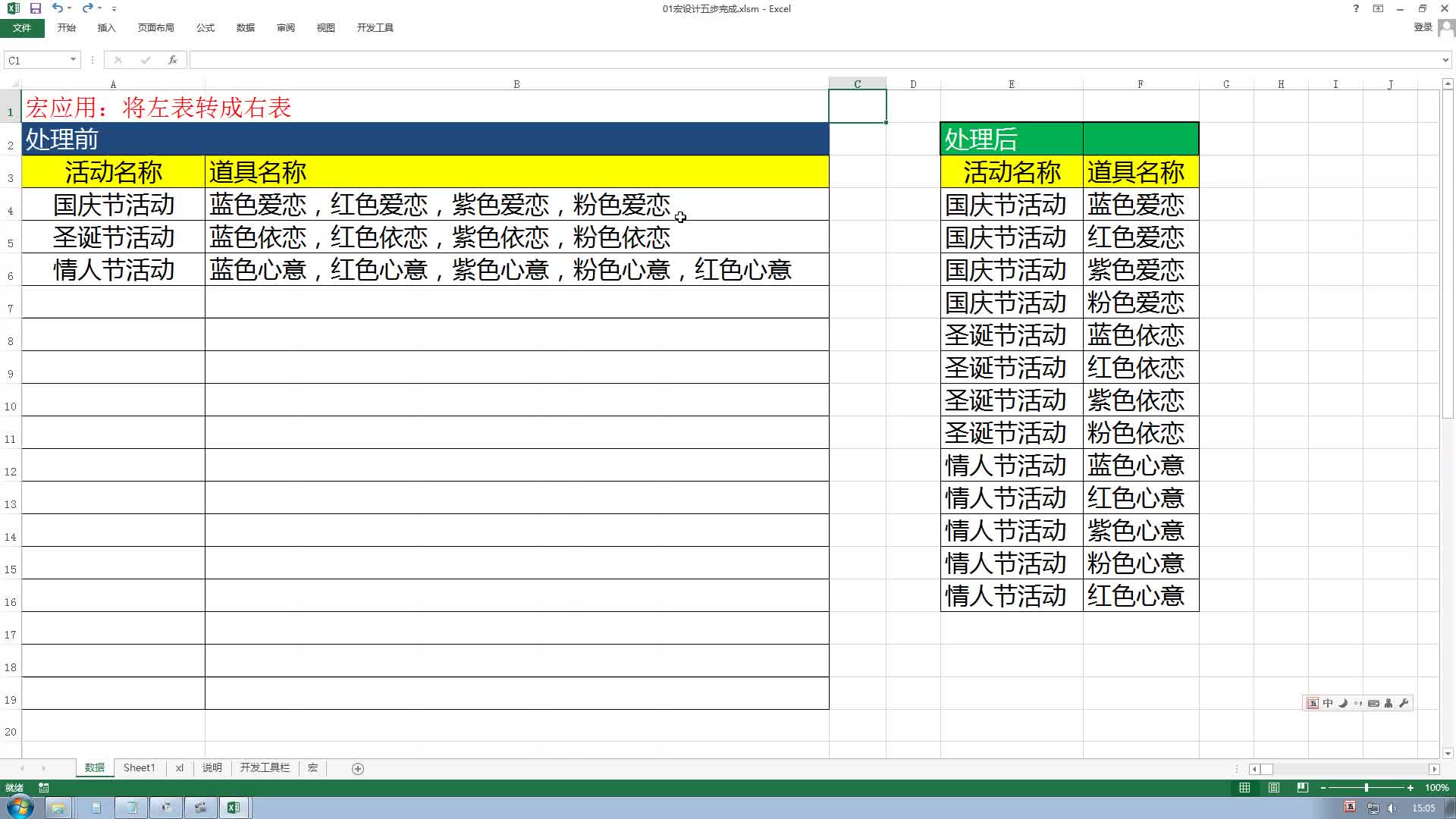Image resolution: width=1456 pixels, height=819 pixels.
Task: Expand the formula bar with right chevron
Action: (x=1445, y=60)
